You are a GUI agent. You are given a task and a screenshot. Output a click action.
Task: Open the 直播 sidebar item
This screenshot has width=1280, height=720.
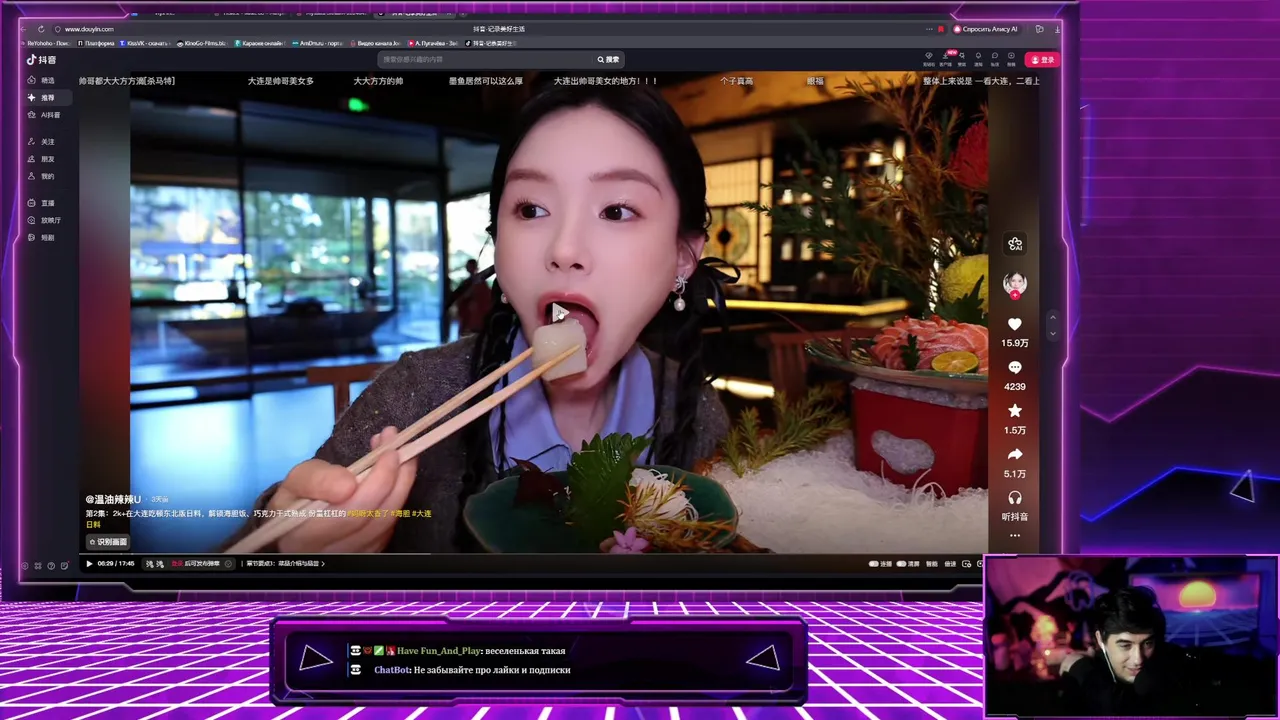(41, 203)
